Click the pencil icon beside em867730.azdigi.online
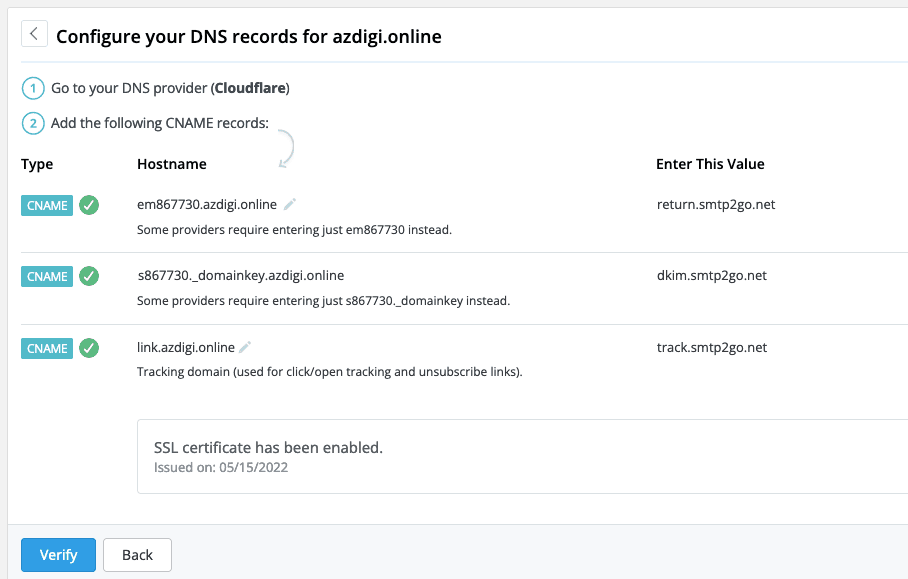The width and height of the screenshot is (908, 579). pos(289,204)
